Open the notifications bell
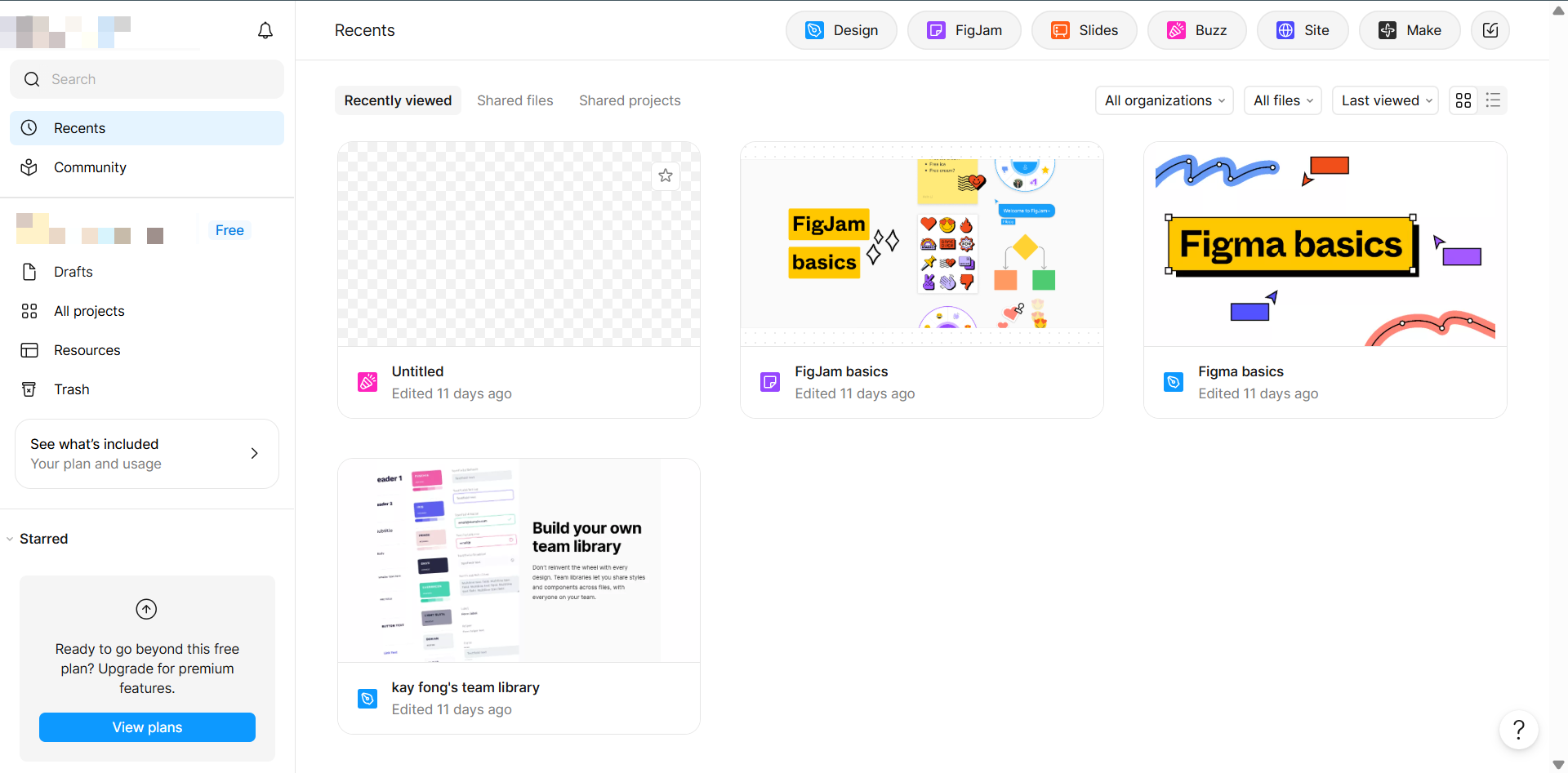1568x773 pixels. pos(265,30)
